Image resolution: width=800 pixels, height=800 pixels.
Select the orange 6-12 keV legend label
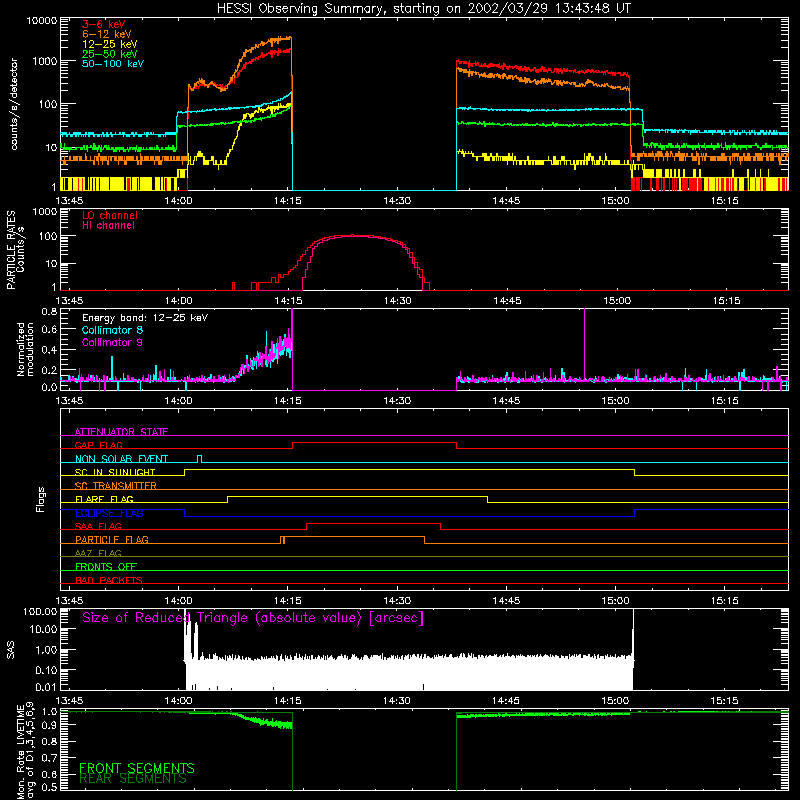pos(107,34)
